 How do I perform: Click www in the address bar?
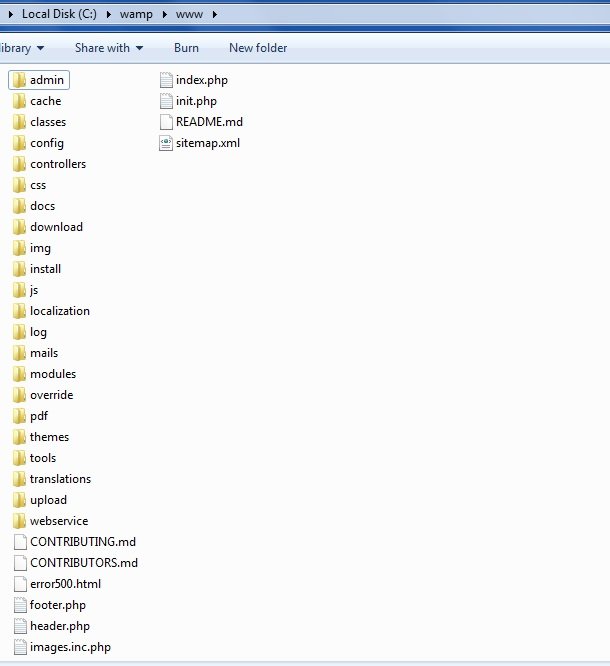189,15
